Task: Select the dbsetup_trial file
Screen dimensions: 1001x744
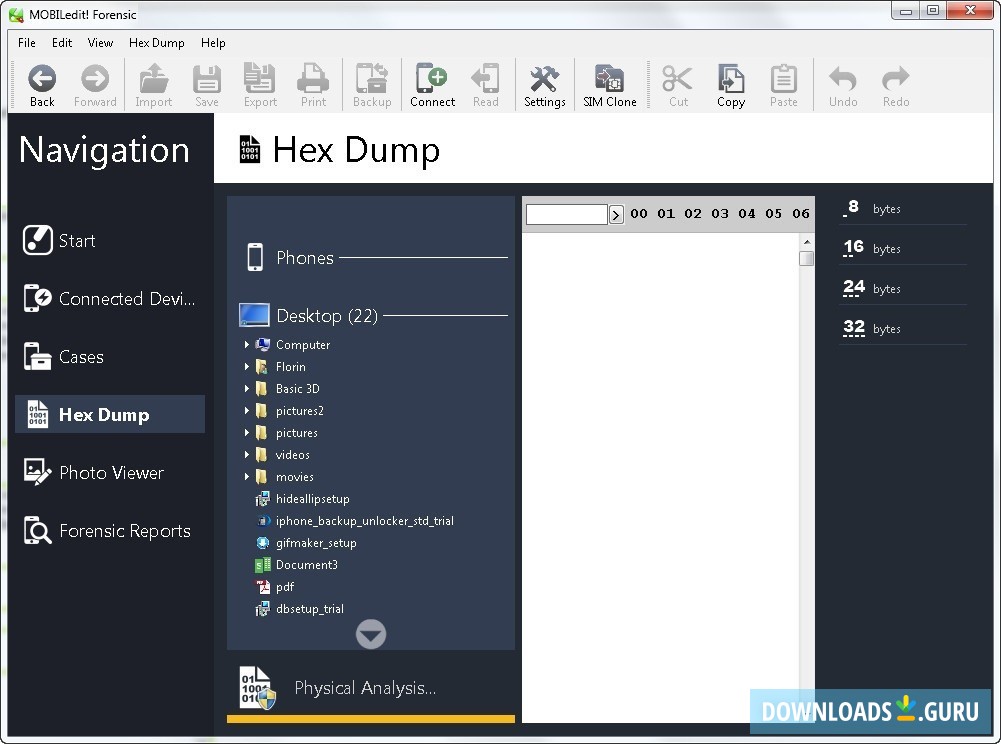Action: click(x=299, y=609)
